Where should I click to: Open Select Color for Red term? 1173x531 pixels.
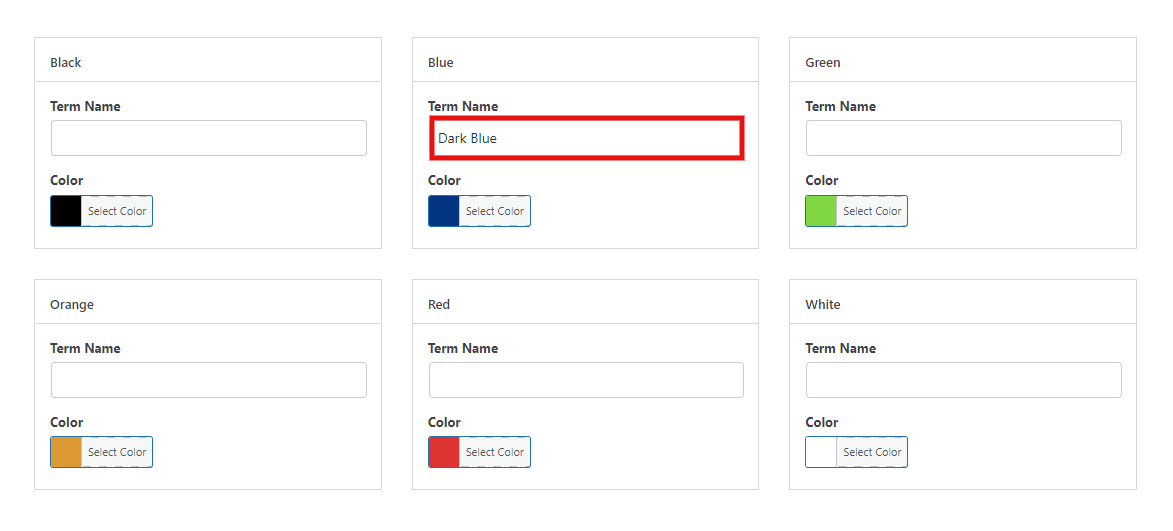[494, 452]
